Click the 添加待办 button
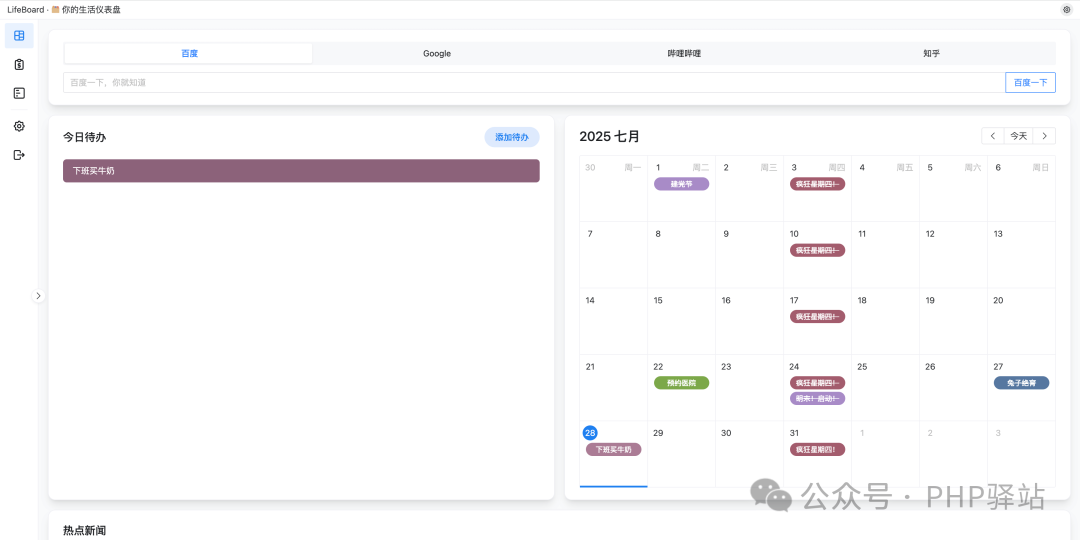 [x=512, y=137]
